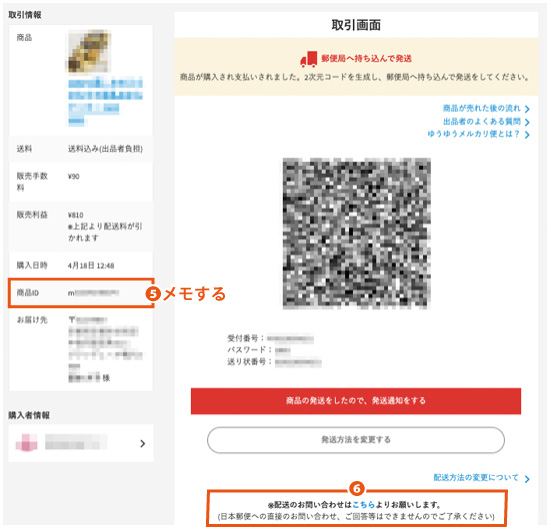
Task: Open 商品が売れた後の流れ link
Action: click(x=481, y=108)
